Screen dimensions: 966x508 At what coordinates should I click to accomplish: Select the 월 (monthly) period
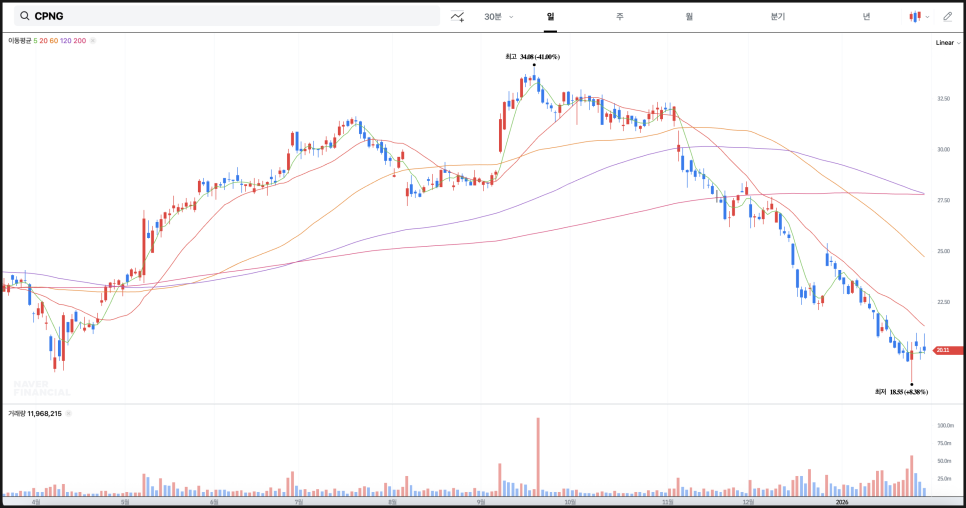tap(689, 16)
